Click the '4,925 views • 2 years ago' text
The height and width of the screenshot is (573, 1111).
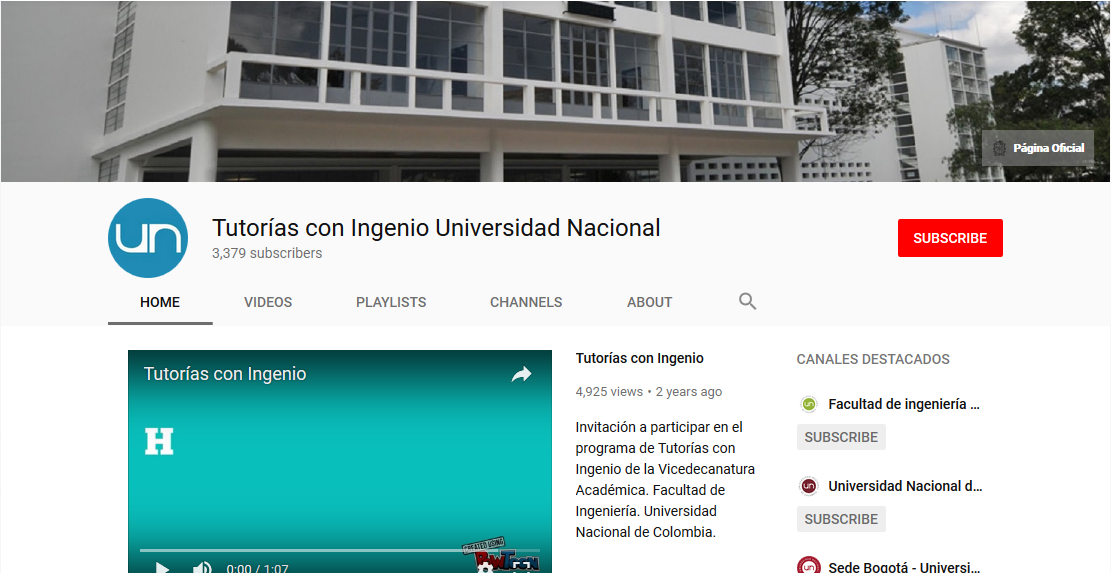click(x=649, y=392)
